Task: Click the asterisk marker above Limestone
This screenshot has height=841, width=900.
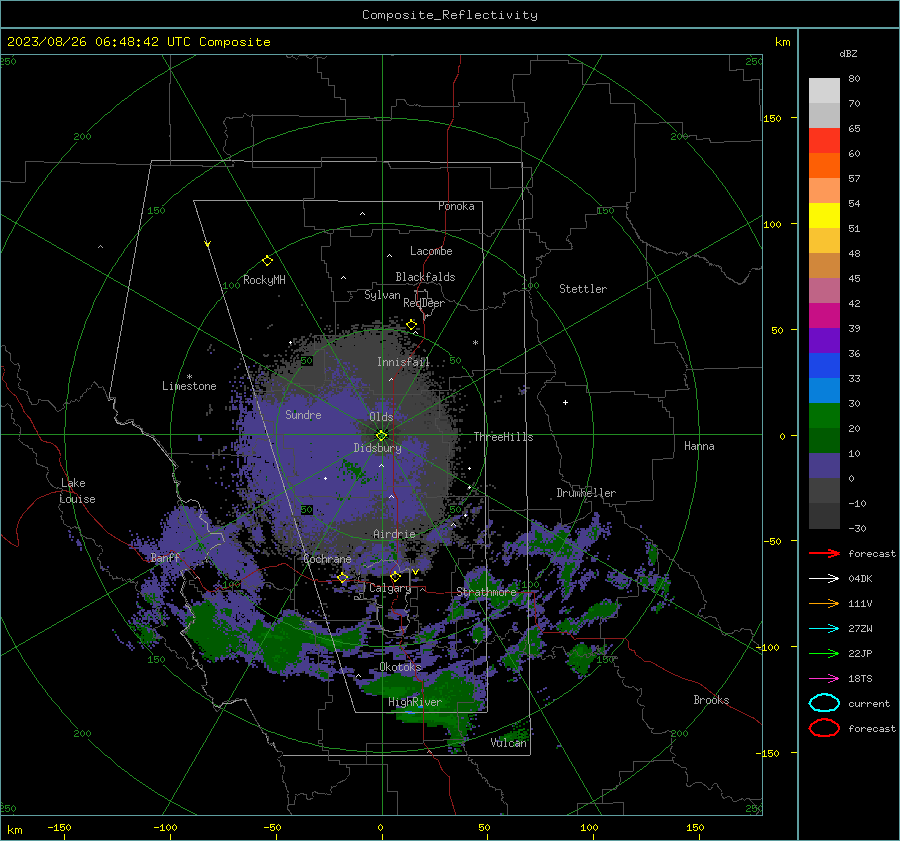Action: point(189,377)
